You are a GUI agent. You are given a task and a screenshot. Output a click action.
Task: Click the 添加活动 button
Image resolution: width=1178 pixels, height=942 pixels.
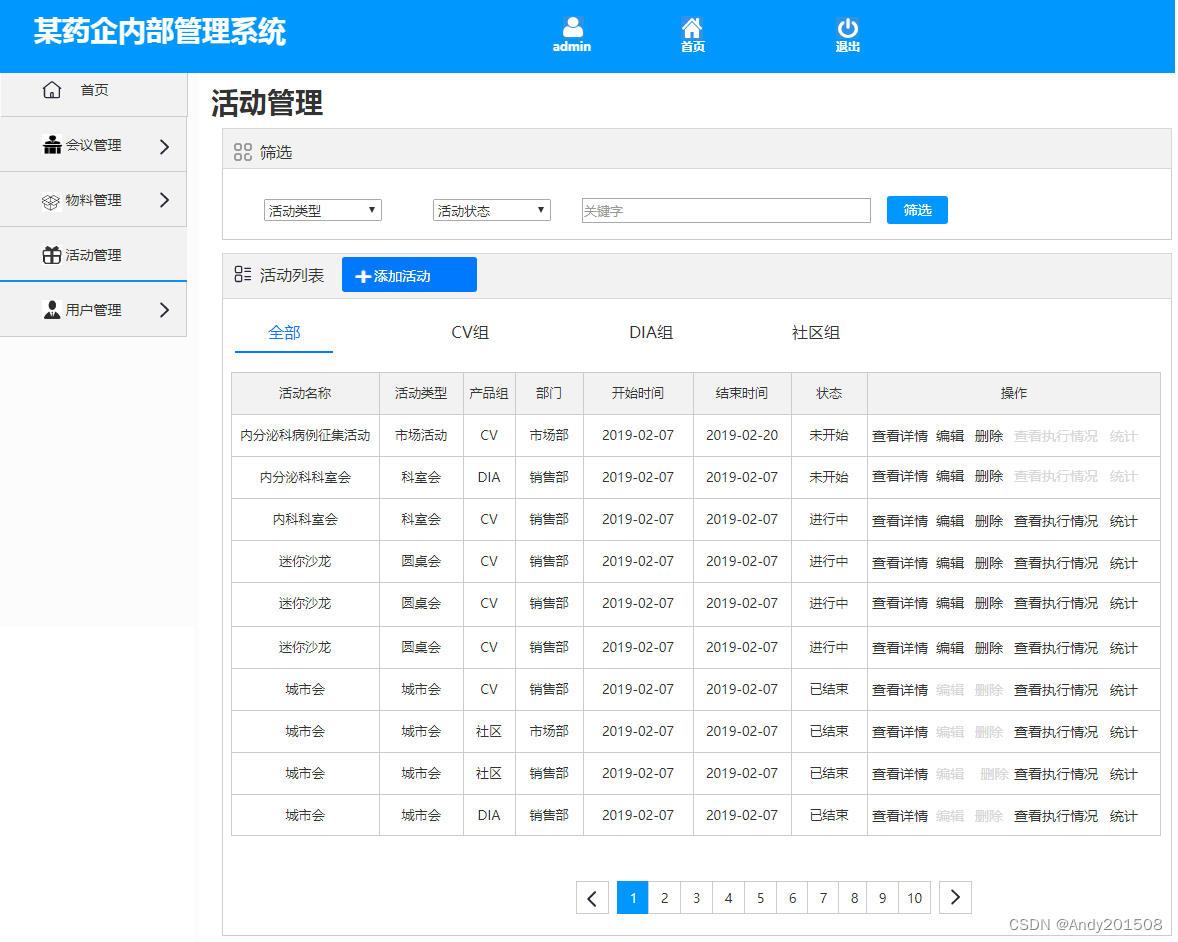point(408,274)
